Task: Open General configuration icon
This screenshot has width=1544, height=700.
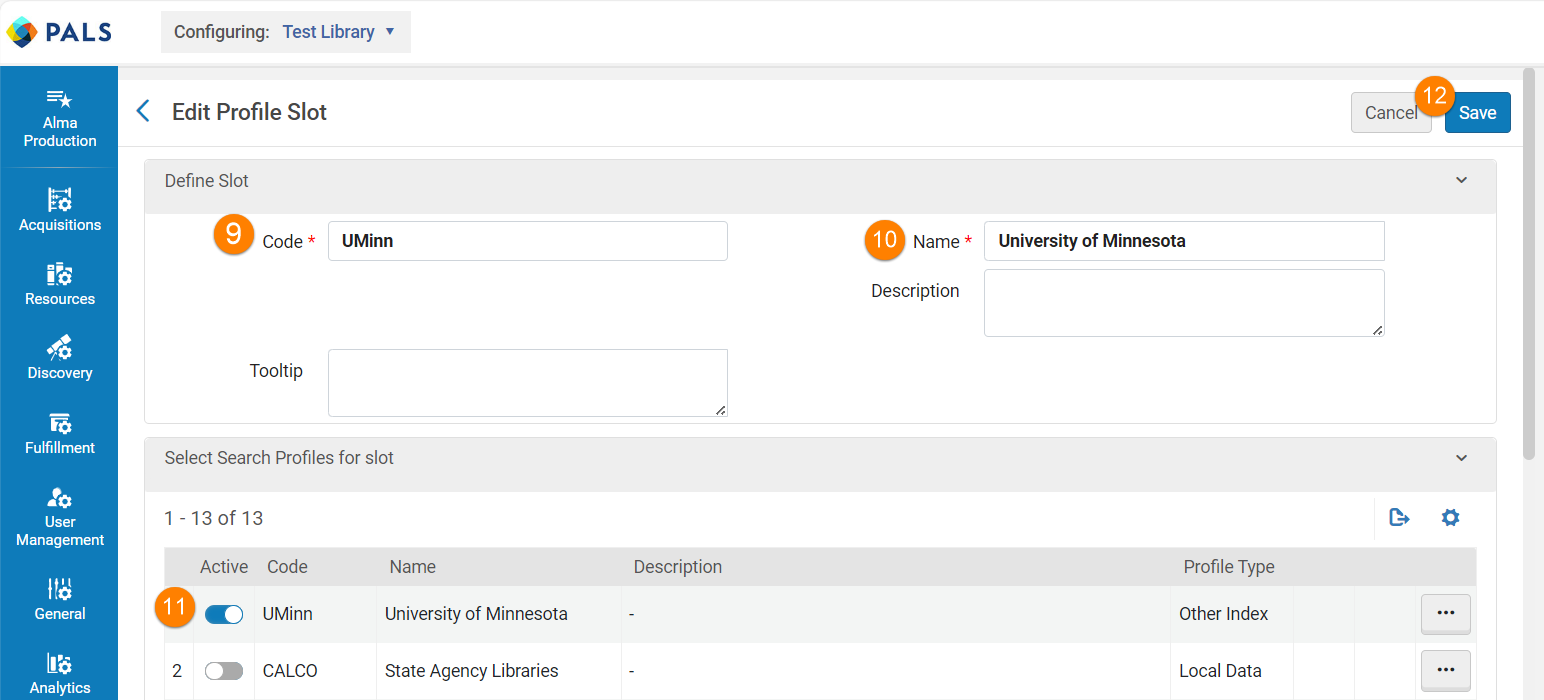Action: [x=59, y=589]
